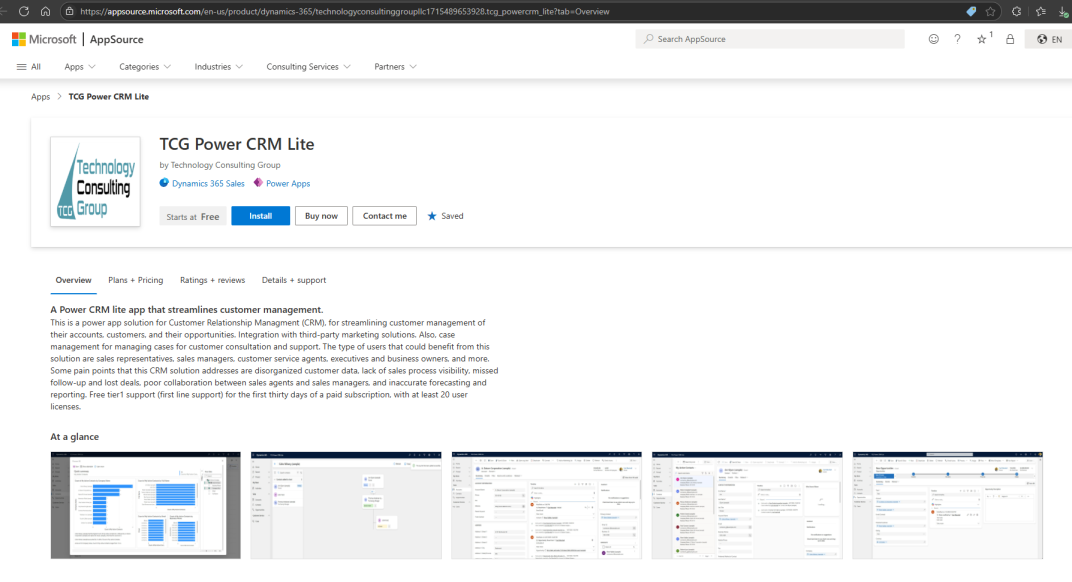Click the browser refresh icon
Screen dimensions: 1072x582
(x=24, y=11)
